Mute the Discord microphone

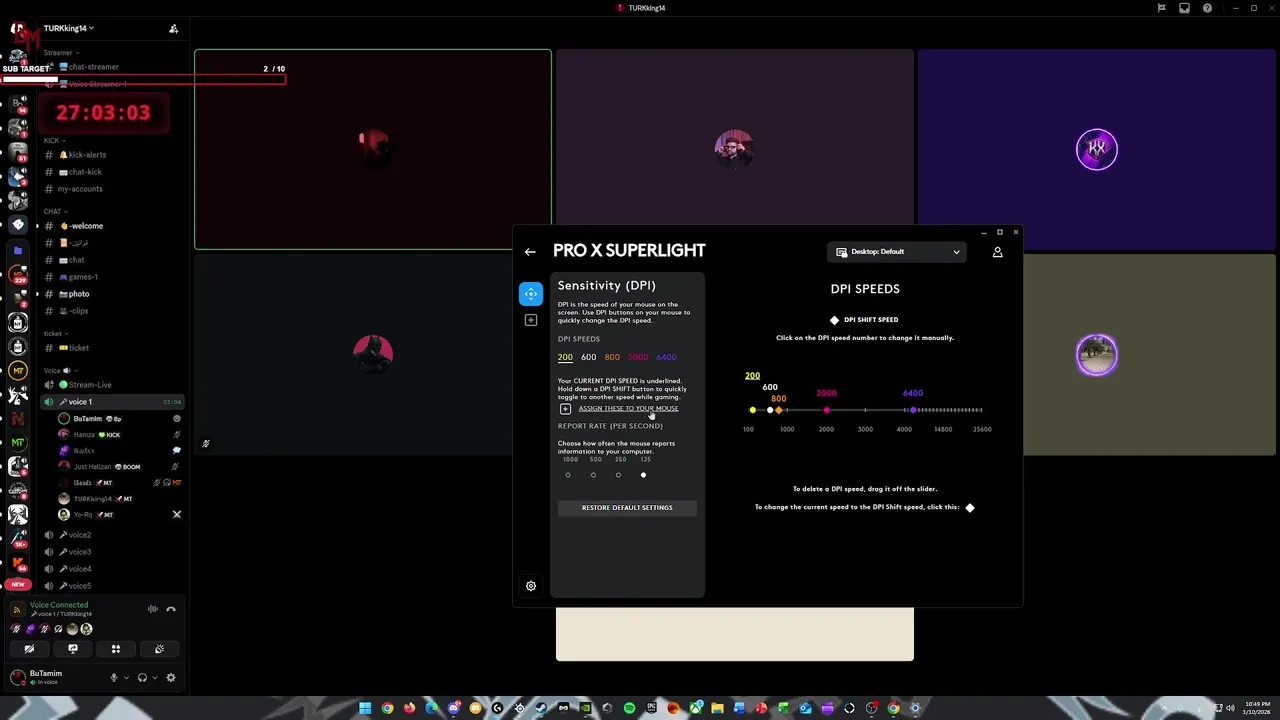coord(114,678)
